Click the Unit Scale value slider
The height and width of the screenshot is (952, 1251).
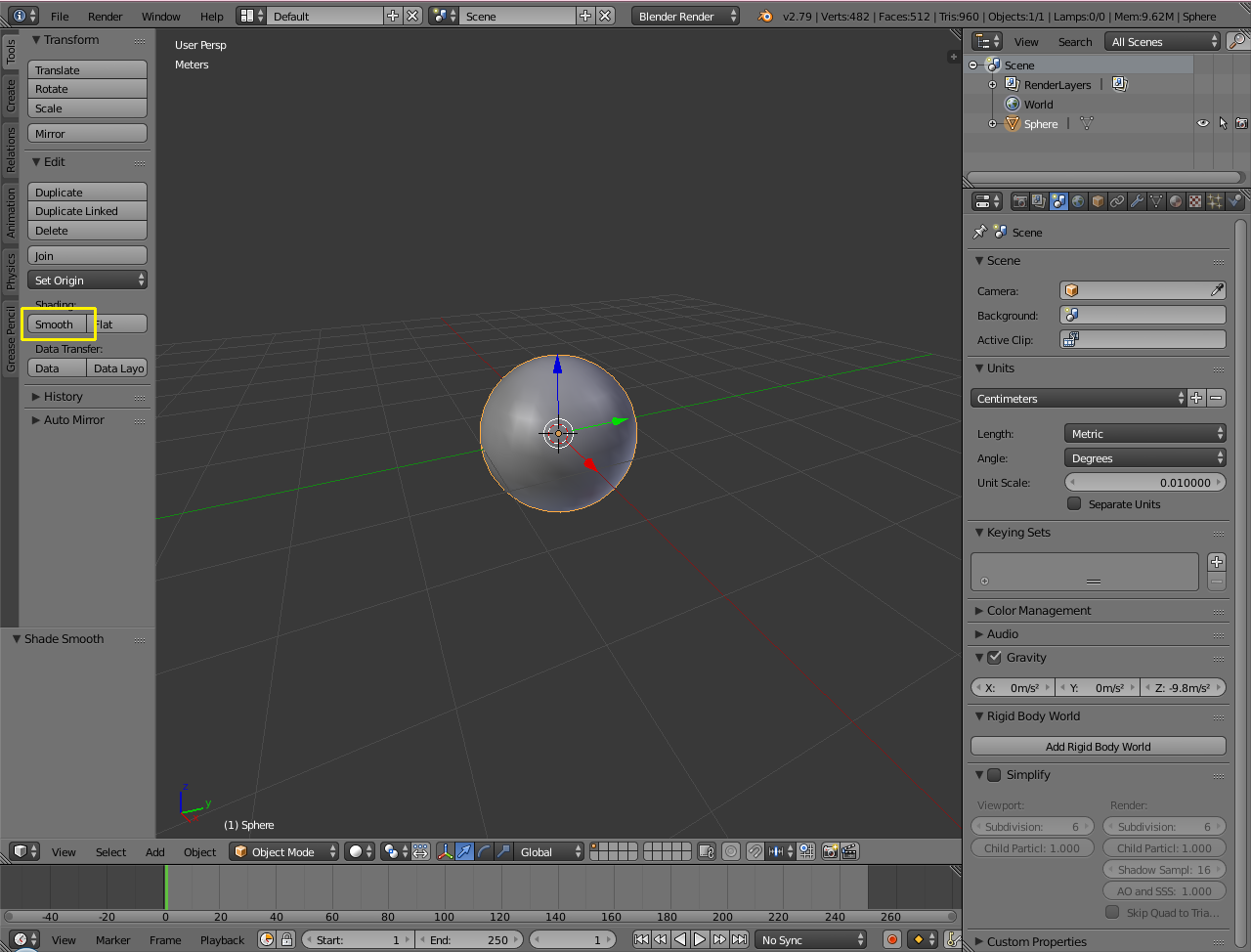point(1143,483)
